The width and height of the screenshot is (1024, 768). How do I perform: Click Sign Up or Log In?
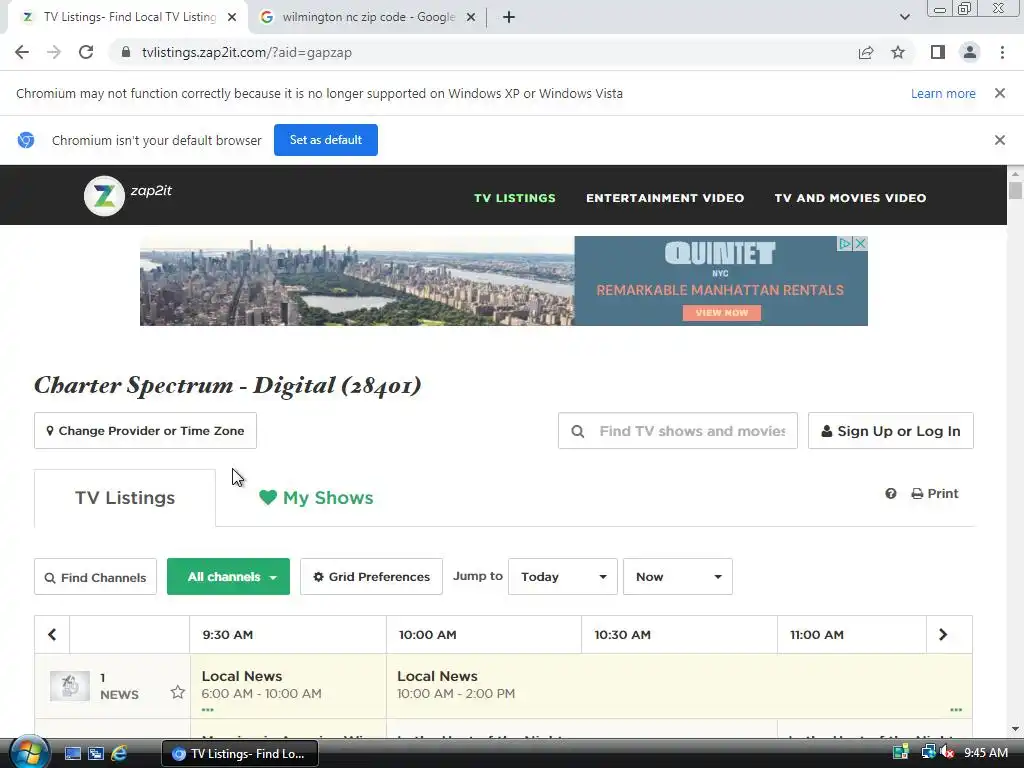coord(891,430)
